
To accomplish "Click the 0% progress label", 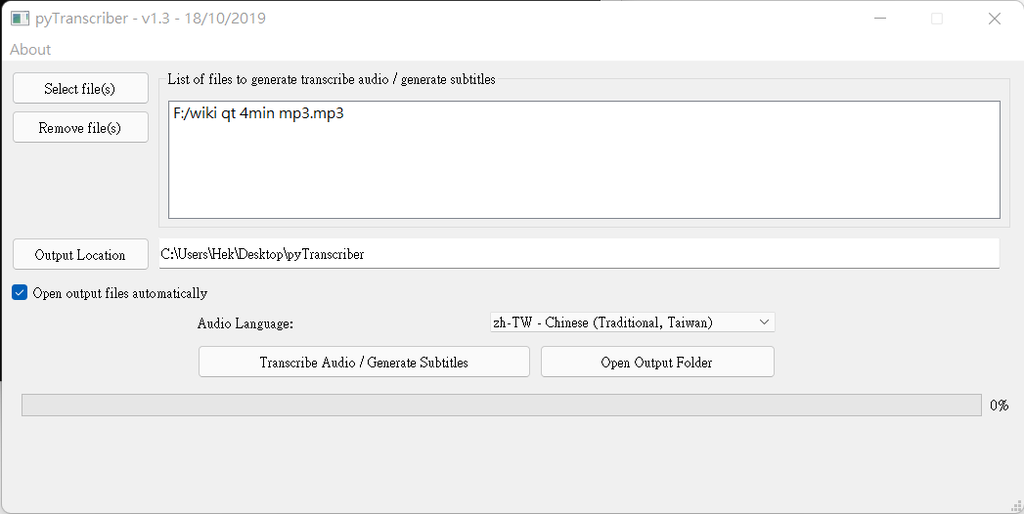I will click(x=999, y=405).
